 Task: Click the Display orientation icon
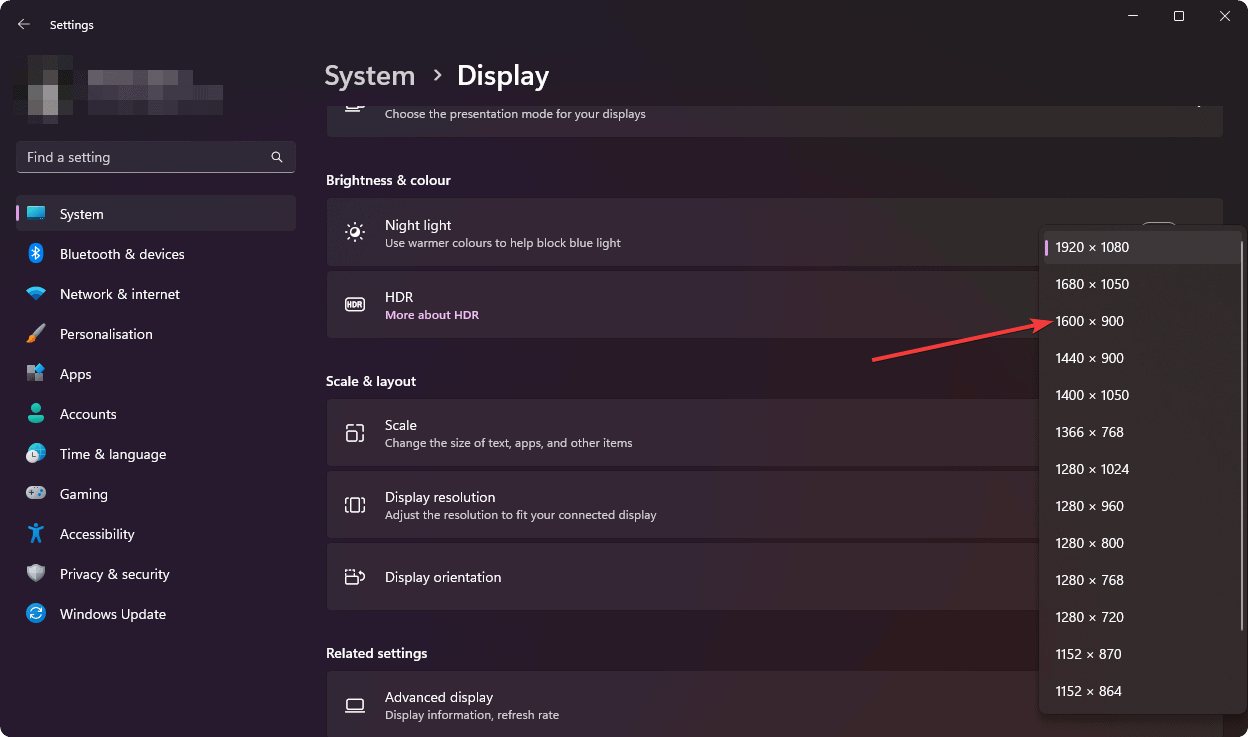(x=355, y=577)
